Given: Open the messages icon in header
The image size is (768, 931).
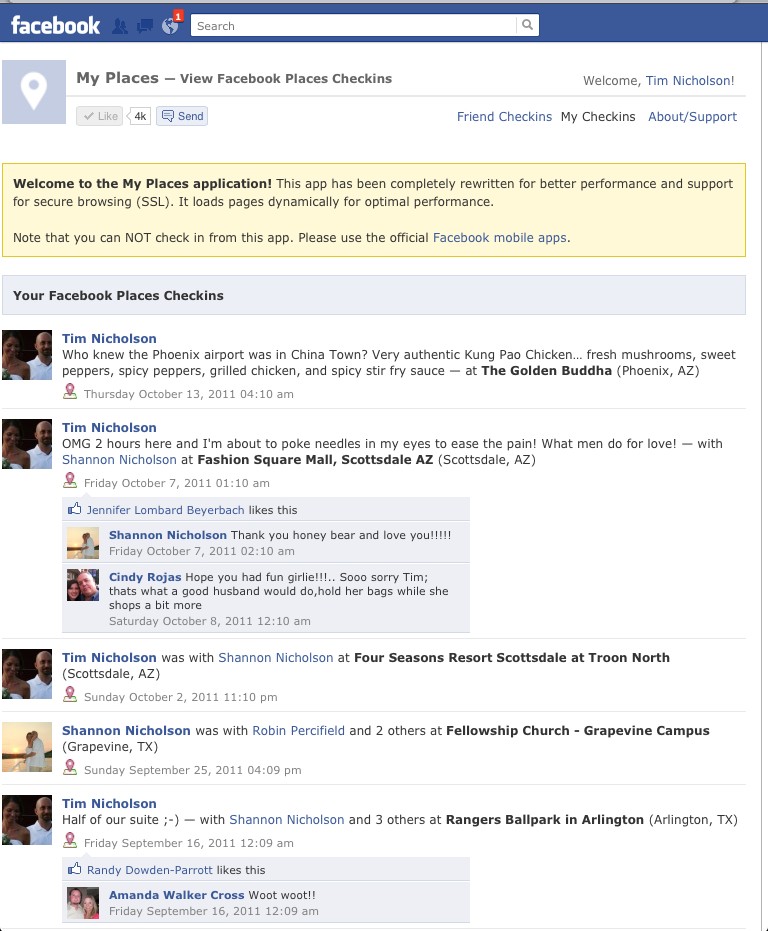Looking at the screenshot, I should [144, 26].
